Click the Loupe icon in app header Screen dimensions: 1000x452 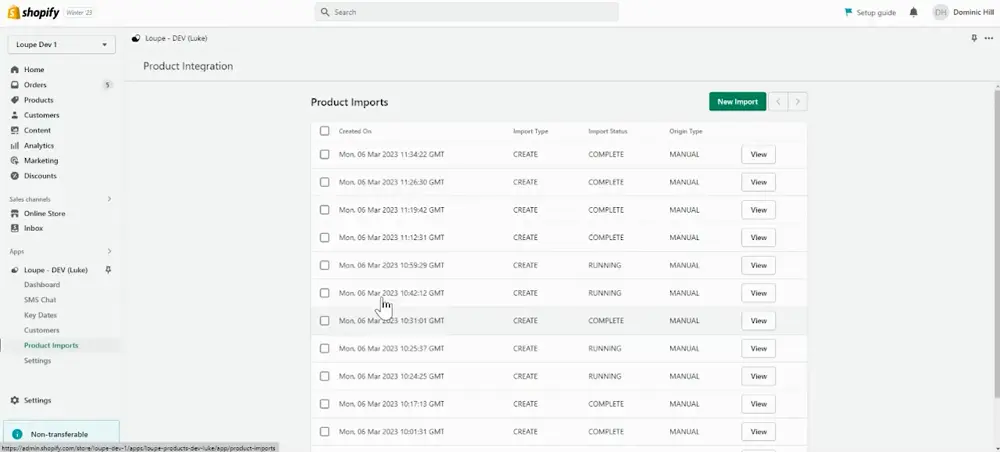(x=136, y=38)
